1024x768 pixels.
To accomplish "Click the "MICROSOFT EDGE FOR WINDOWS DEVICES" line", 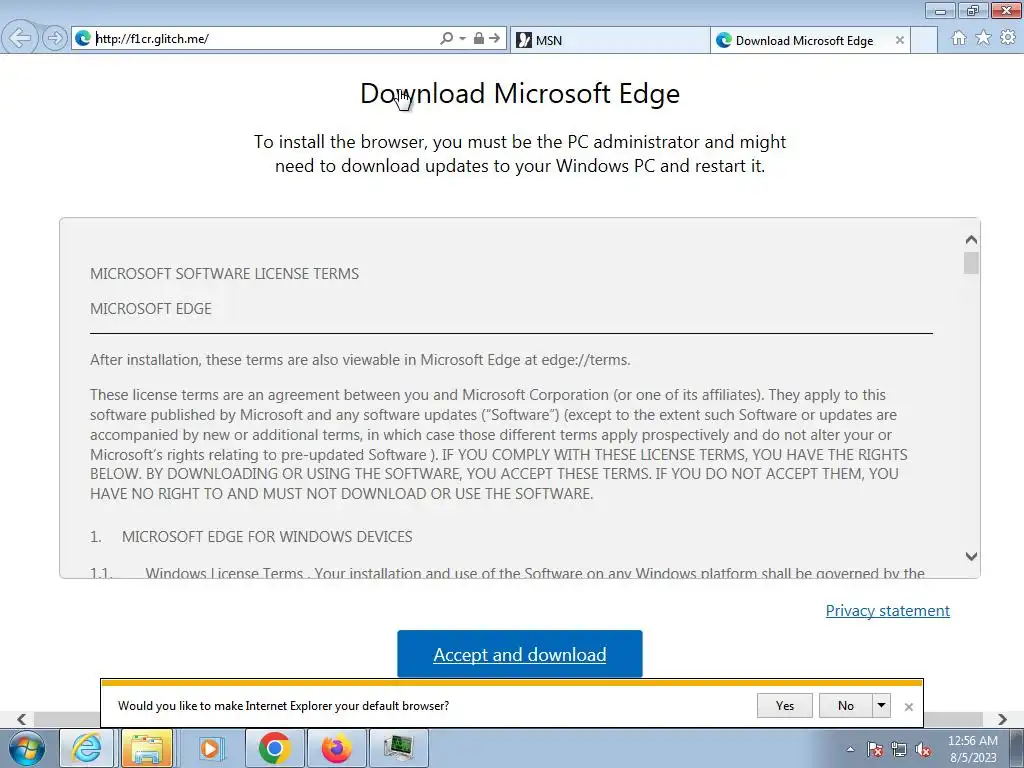I will tap(267, 537).
